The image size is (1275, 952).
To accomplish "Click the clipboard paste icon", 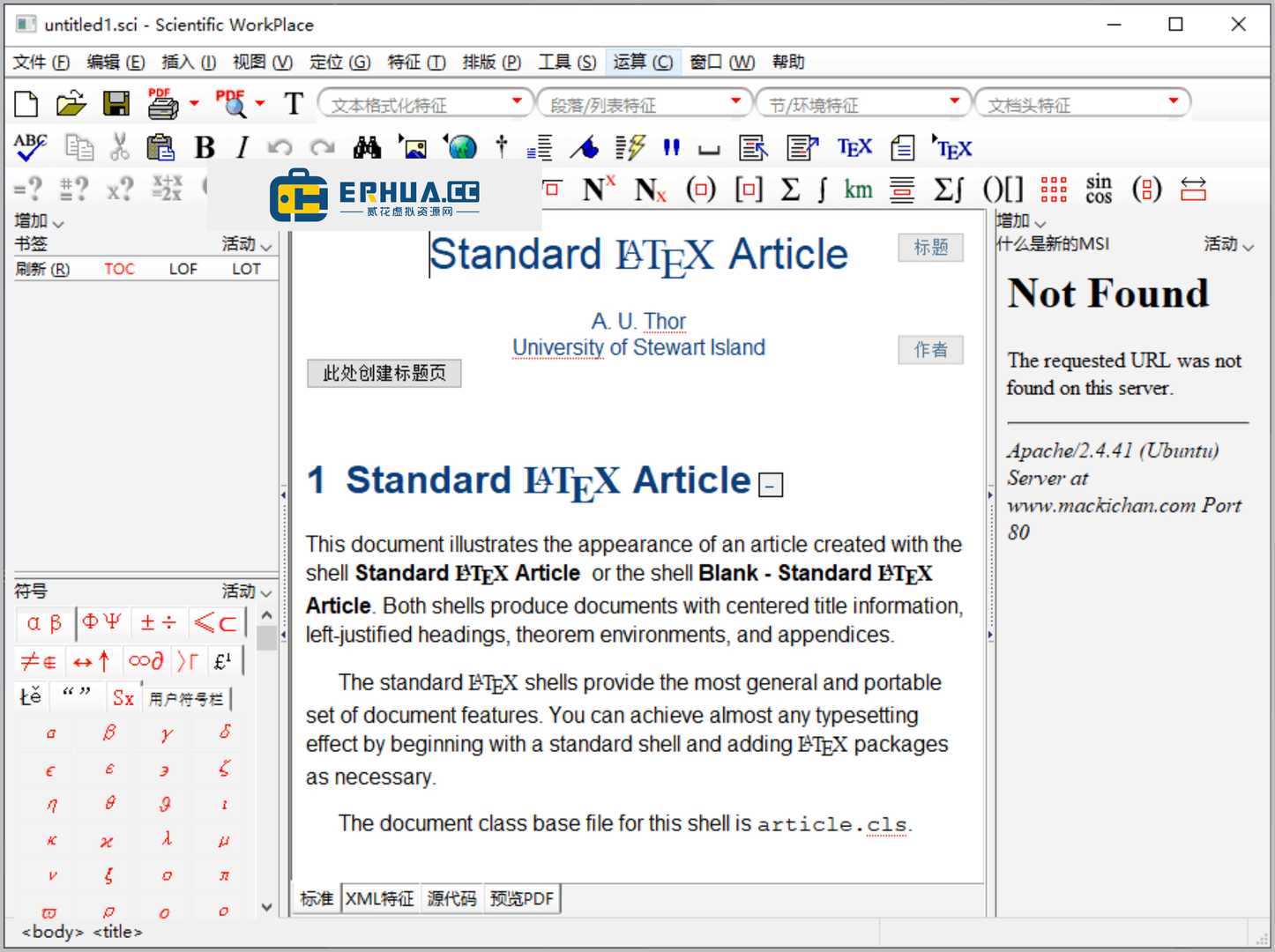I will (160, 147).
